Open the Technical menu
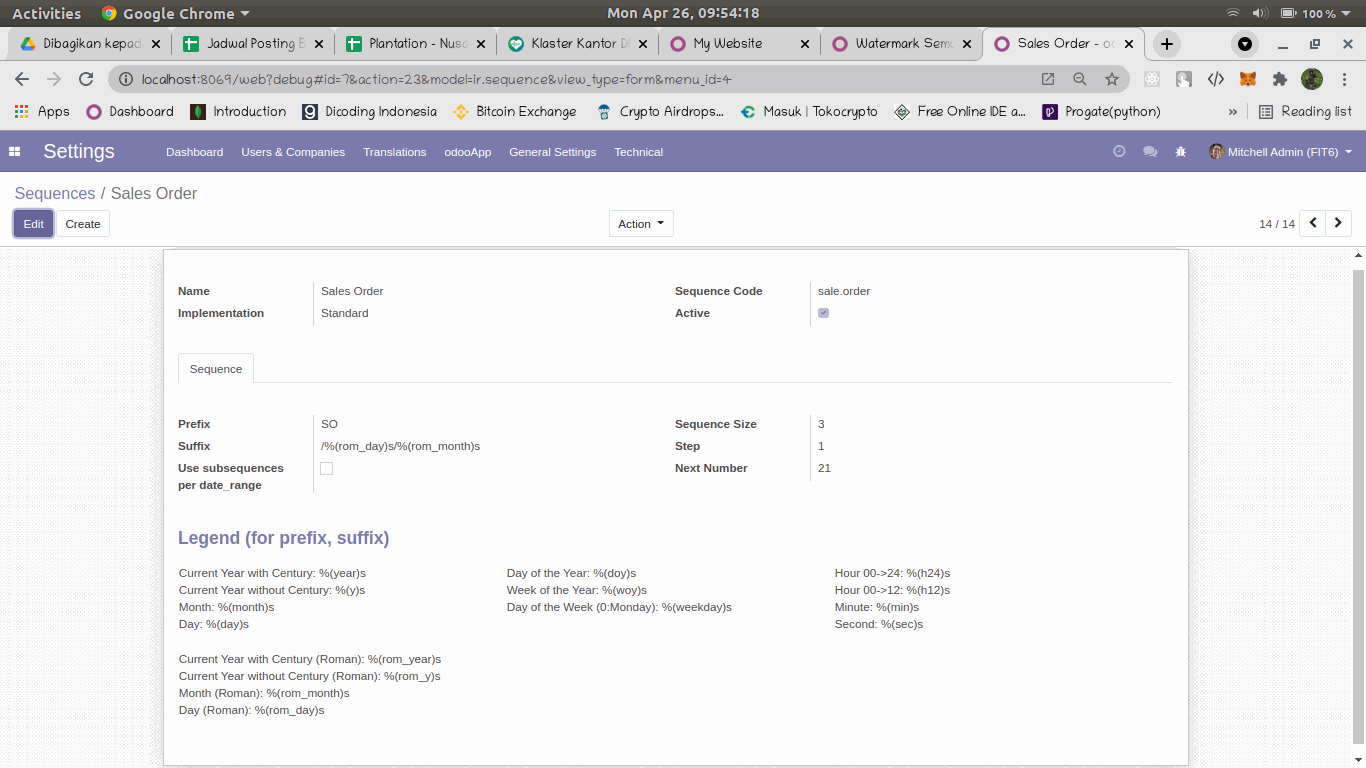This screenshot has width=1366, height=768. 638,152
